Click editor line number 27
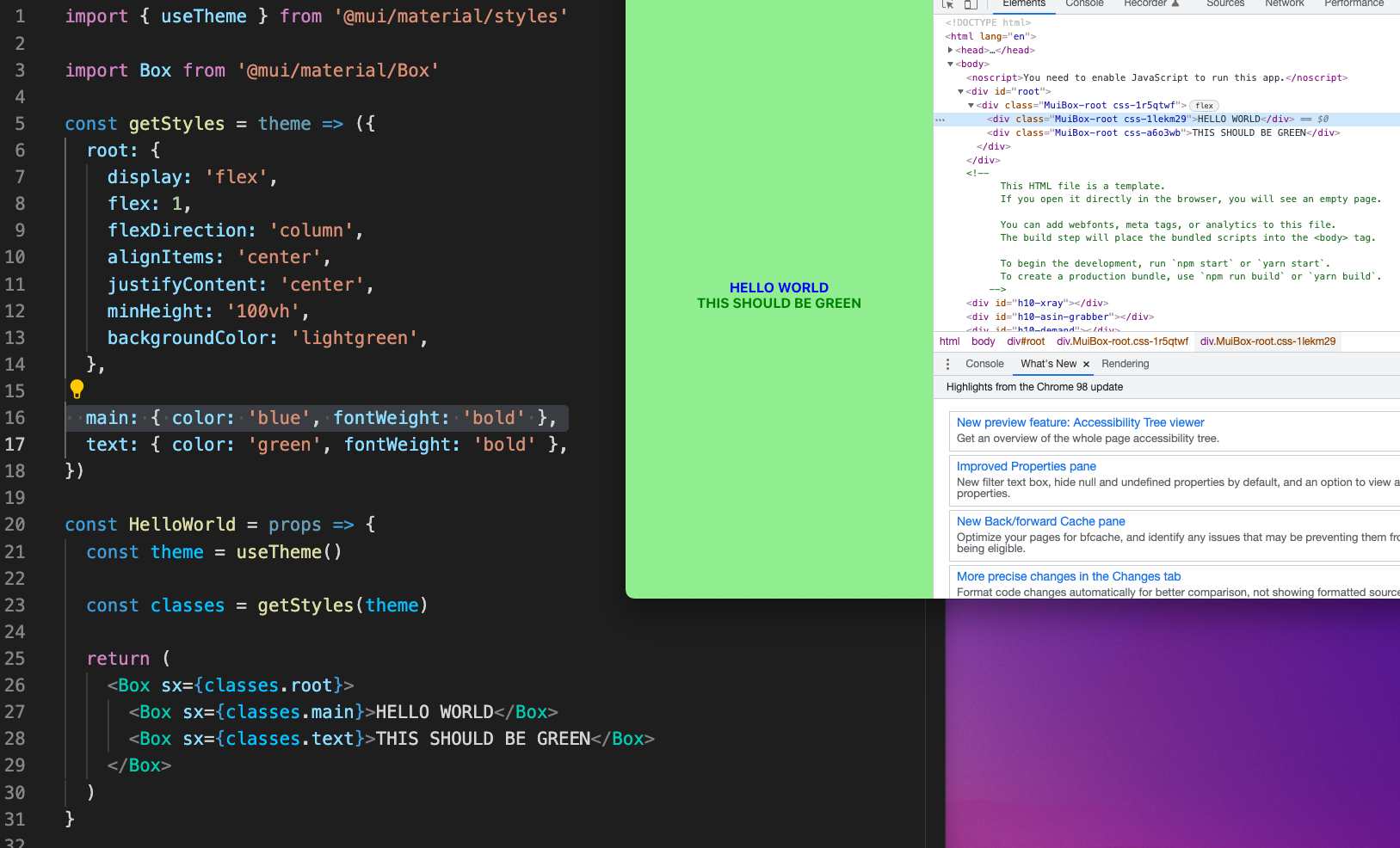This screenshot has width=1400, height=848. click(x=15, y=712)
